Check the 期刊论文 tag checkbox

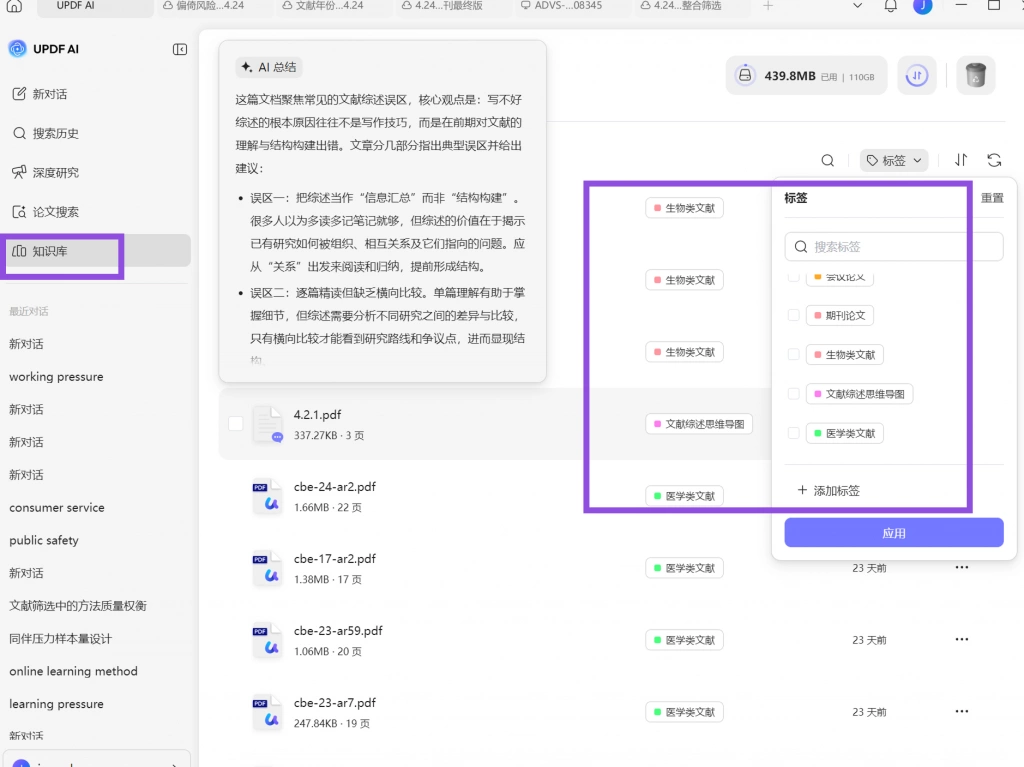coord(793,316)
